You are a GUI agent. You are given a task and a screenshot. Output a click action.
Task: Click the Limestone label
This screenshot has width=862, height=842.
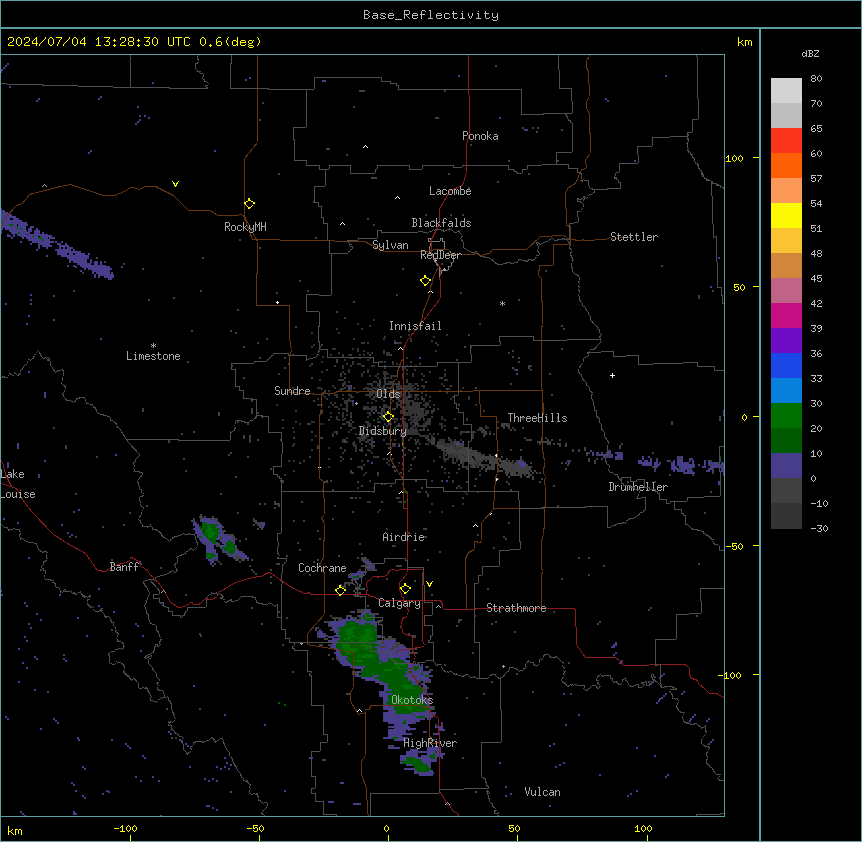[153, 356]
